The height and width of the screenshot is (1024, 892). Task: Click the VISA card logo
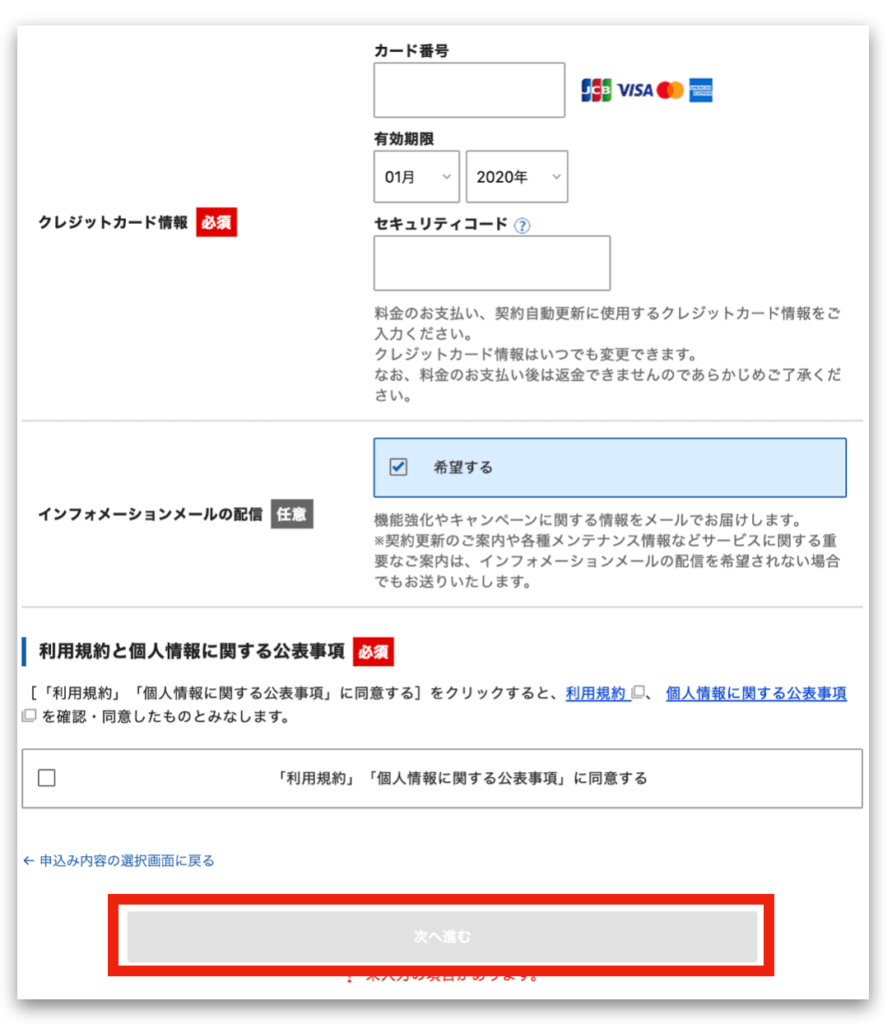tap(635, 90)
